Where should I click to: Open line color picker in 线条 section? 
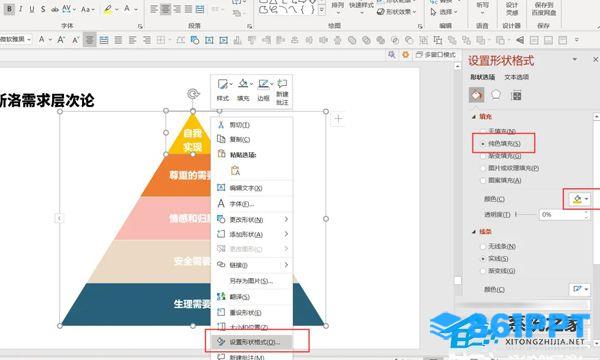tap(579, 289)
